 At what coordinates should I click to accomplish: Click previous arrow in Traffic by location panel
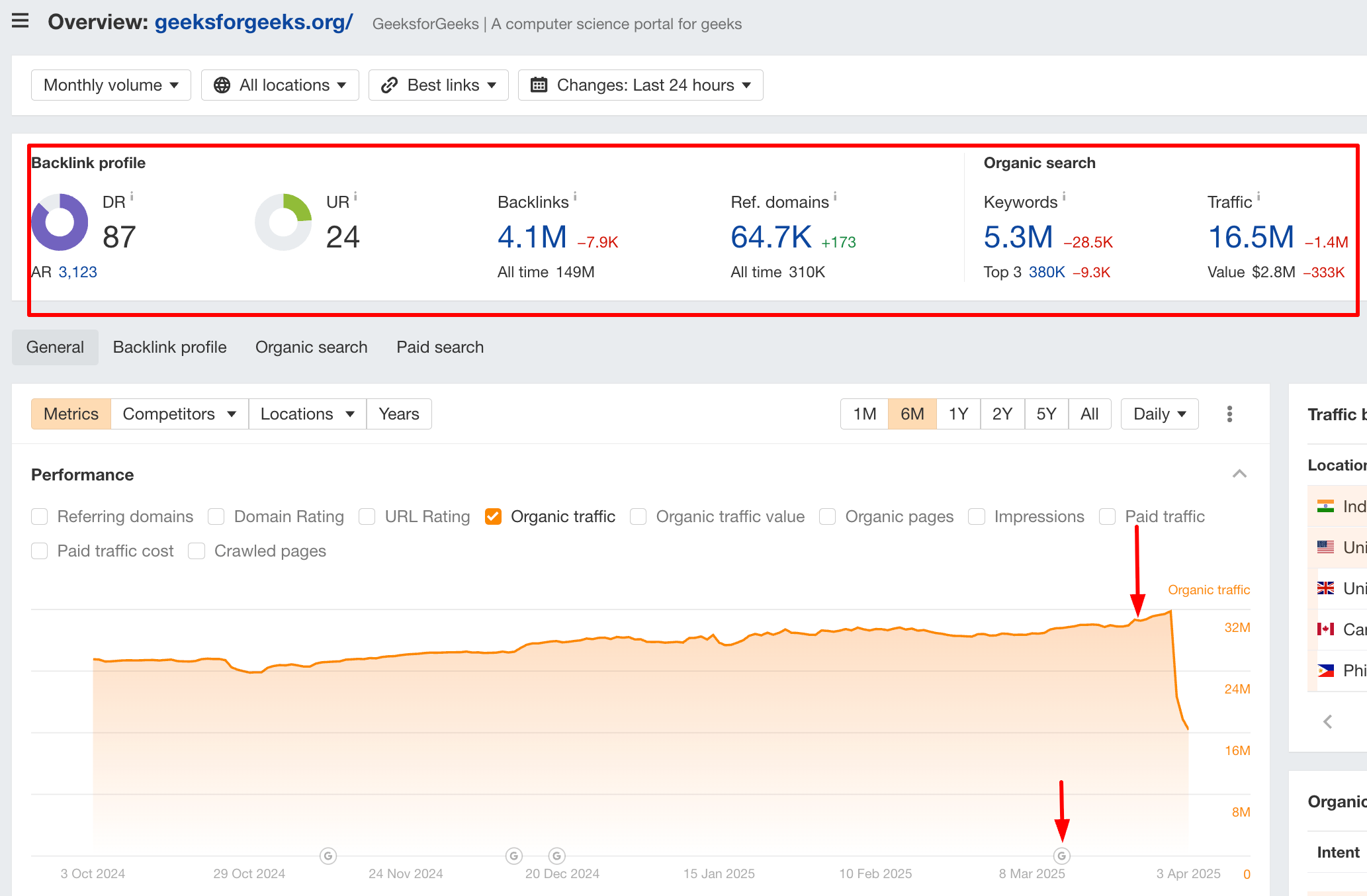[x=1327, y=721]
